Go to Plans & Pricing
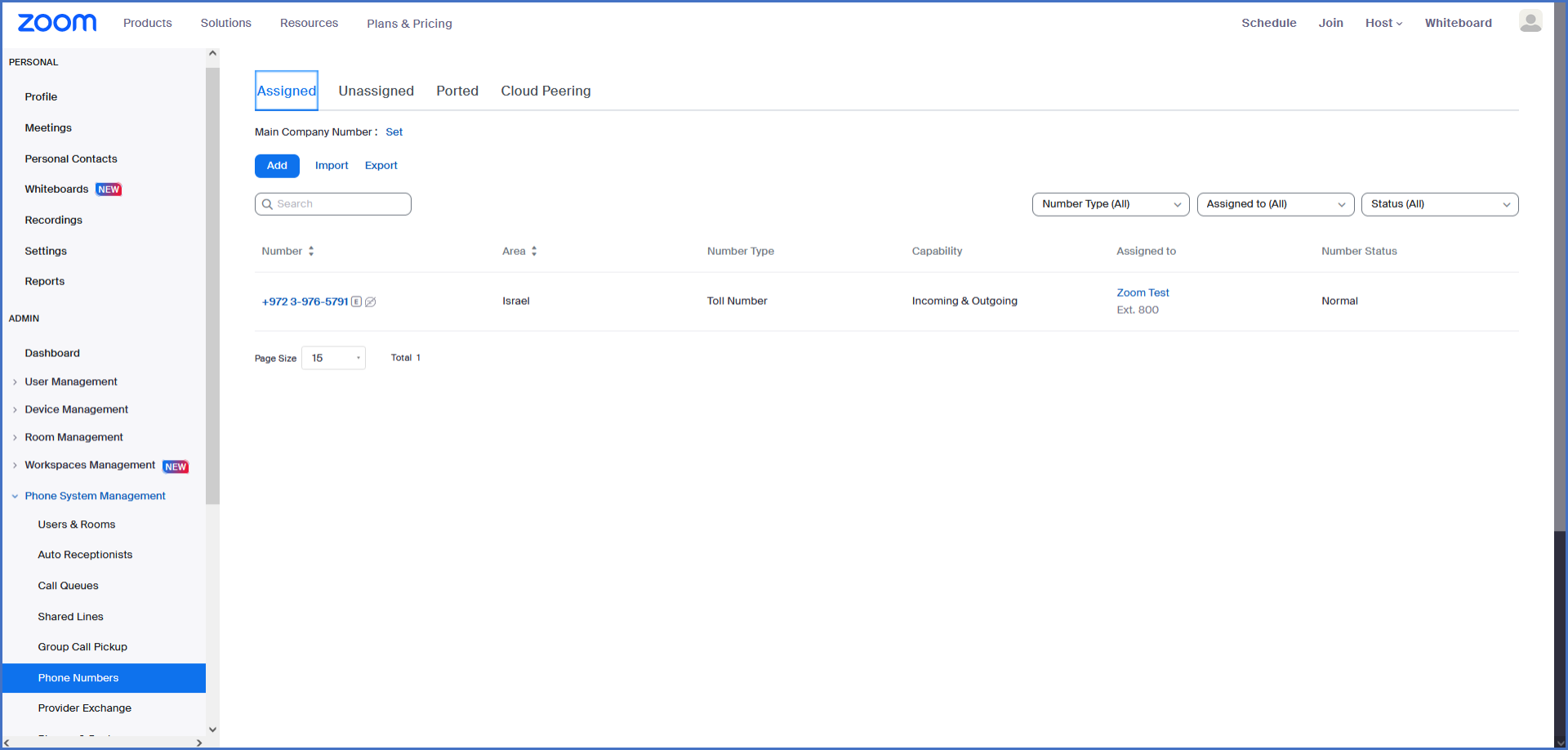Image resolution: width=1568 pixels, height=750 pixels. click(409, 24)
